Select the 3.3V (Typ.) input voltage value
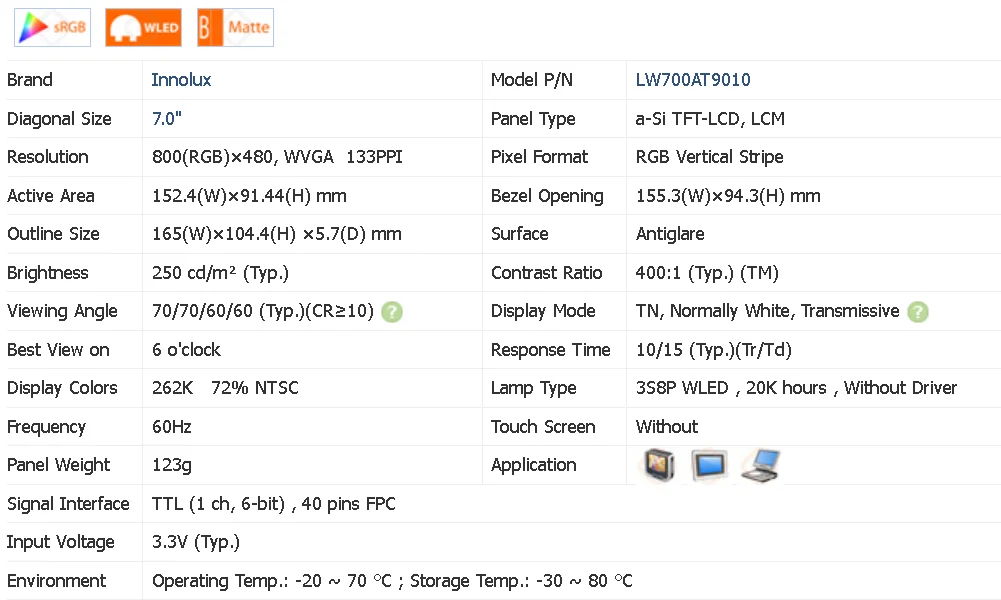The height and width of the screenshot is (600, 1001). click(x=195, y=543)
